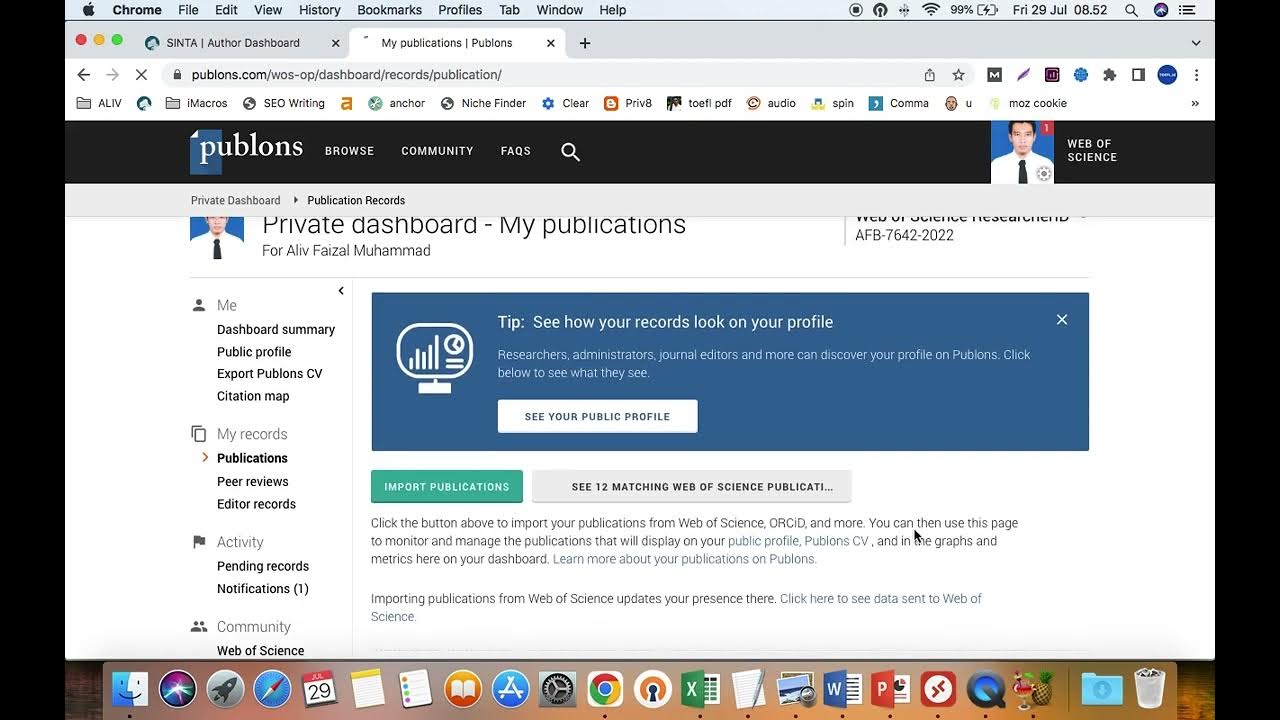Open Chrome three-dot menu
This screenshot has width=1280, height=720.
pyautogui.click(x=1196, y=75)
